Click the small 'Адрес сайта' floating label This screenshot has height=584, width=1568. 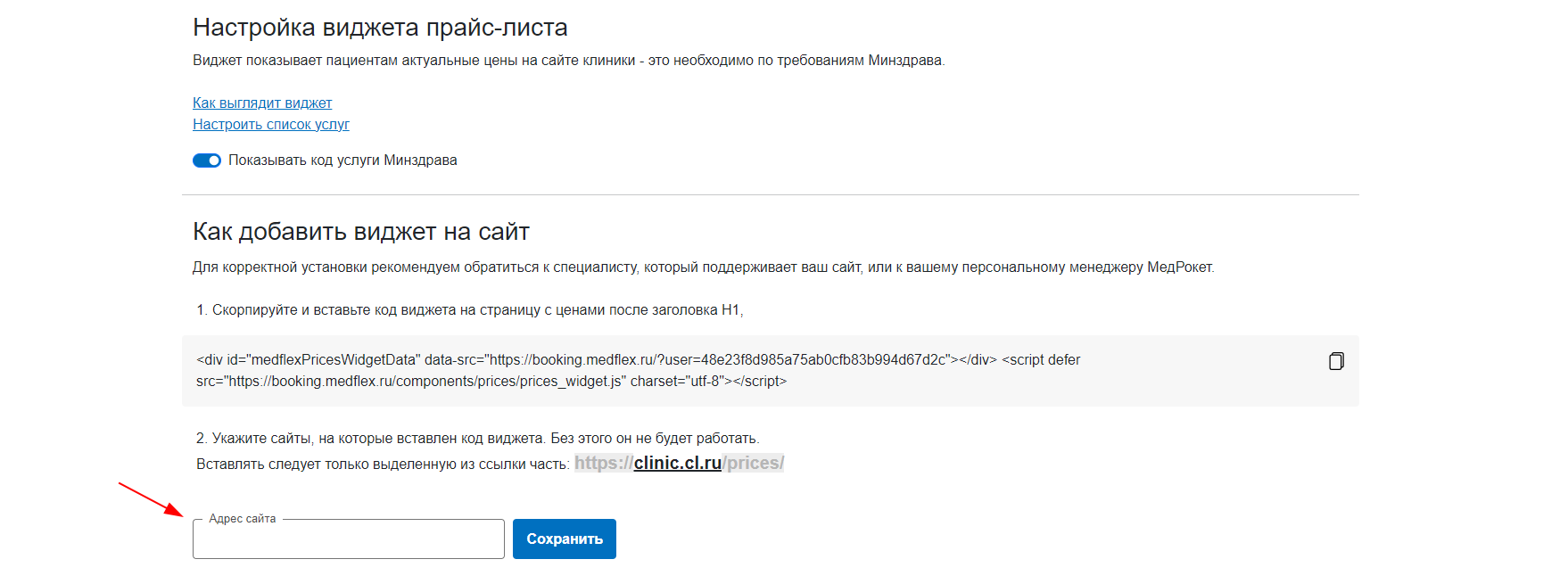coord(243,519)
